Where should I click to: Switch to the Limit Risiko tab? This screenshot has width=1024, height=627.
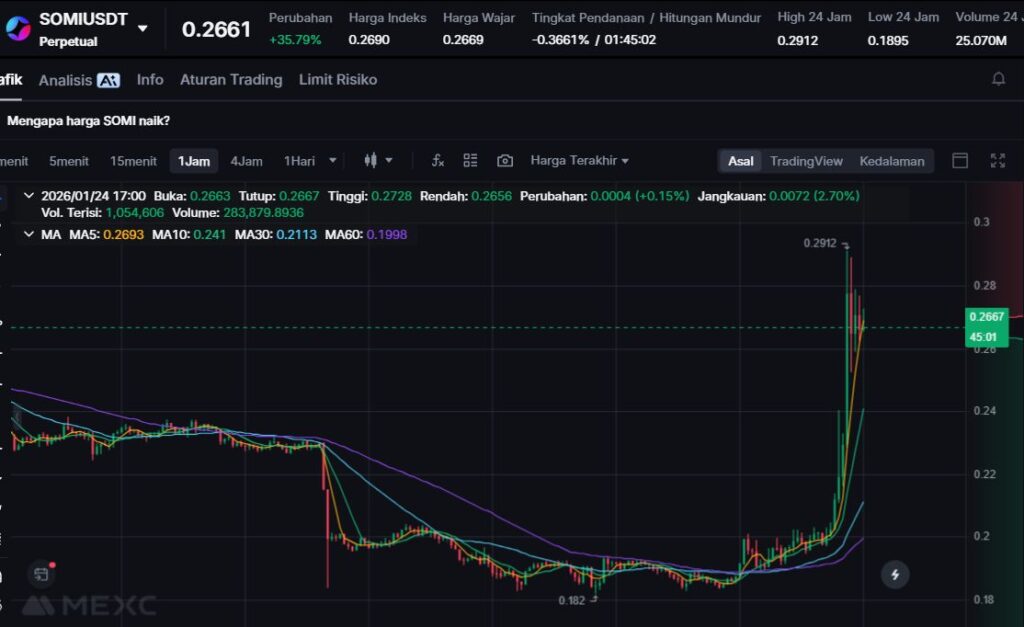(338, 80)
